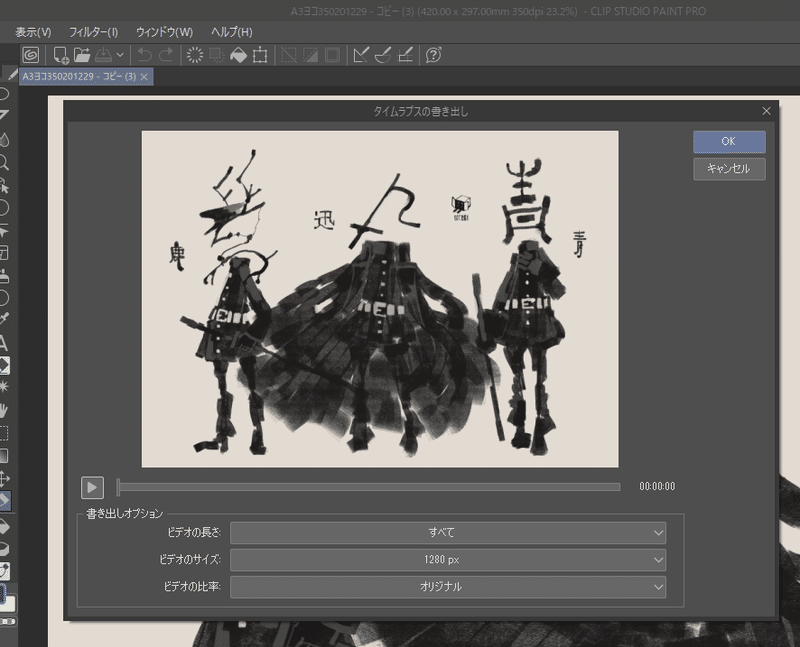The image size is (800, 647).
Task: Expand the ビデオの長さ dropdown
Action: [447, 533]
